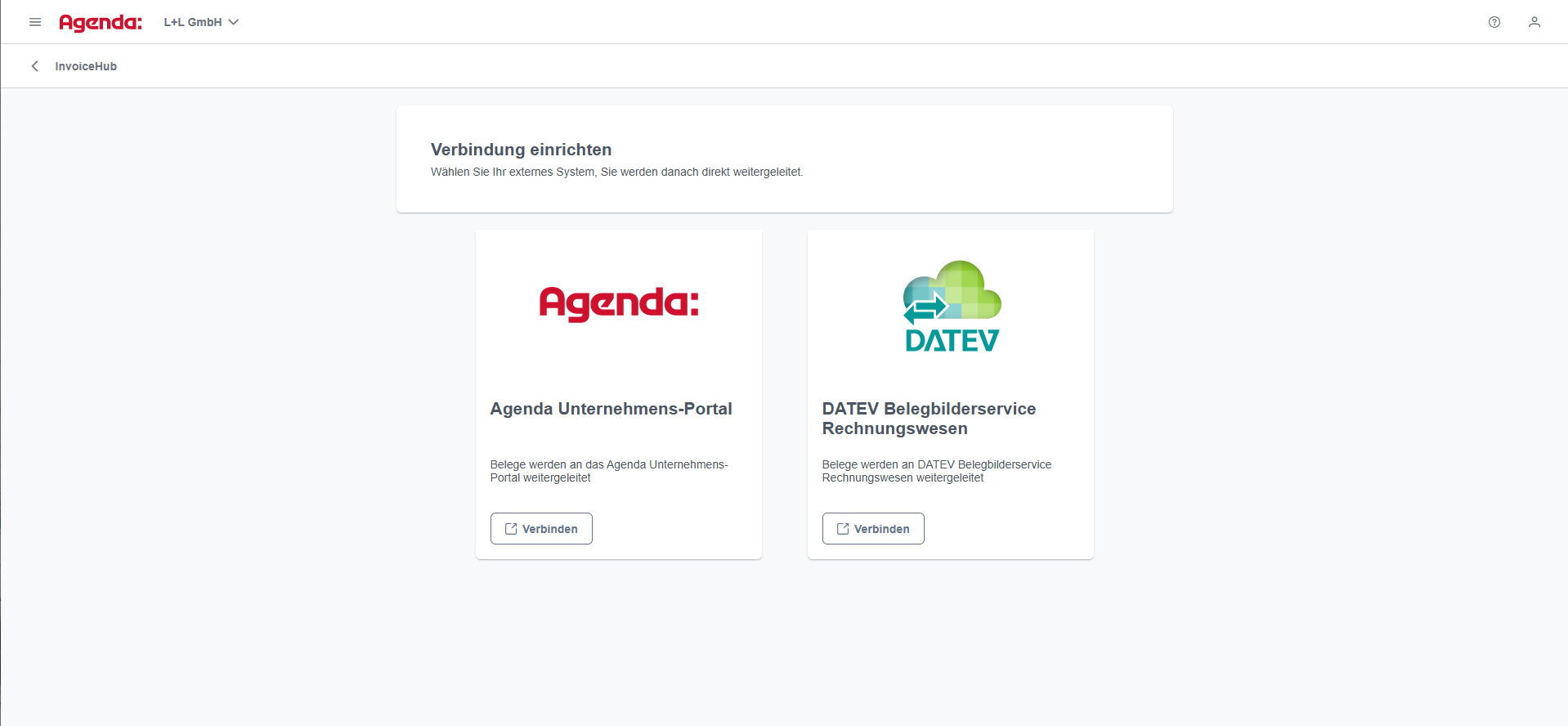Select the InvoiceHub breadcrumb label
The image size is (1568, 726).
click(x=86, y=66)
